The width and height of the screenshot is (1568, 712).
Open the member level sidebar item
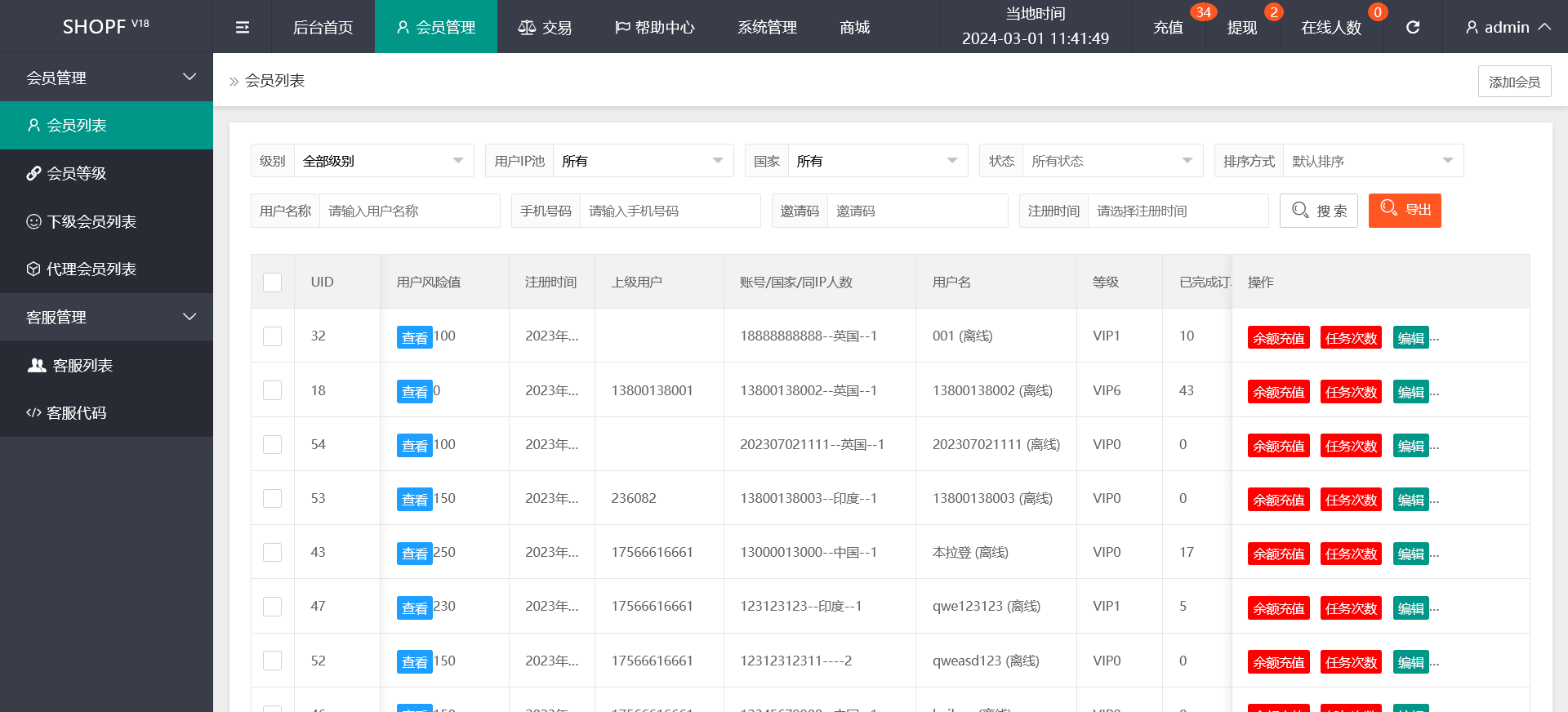pos(77,173)
